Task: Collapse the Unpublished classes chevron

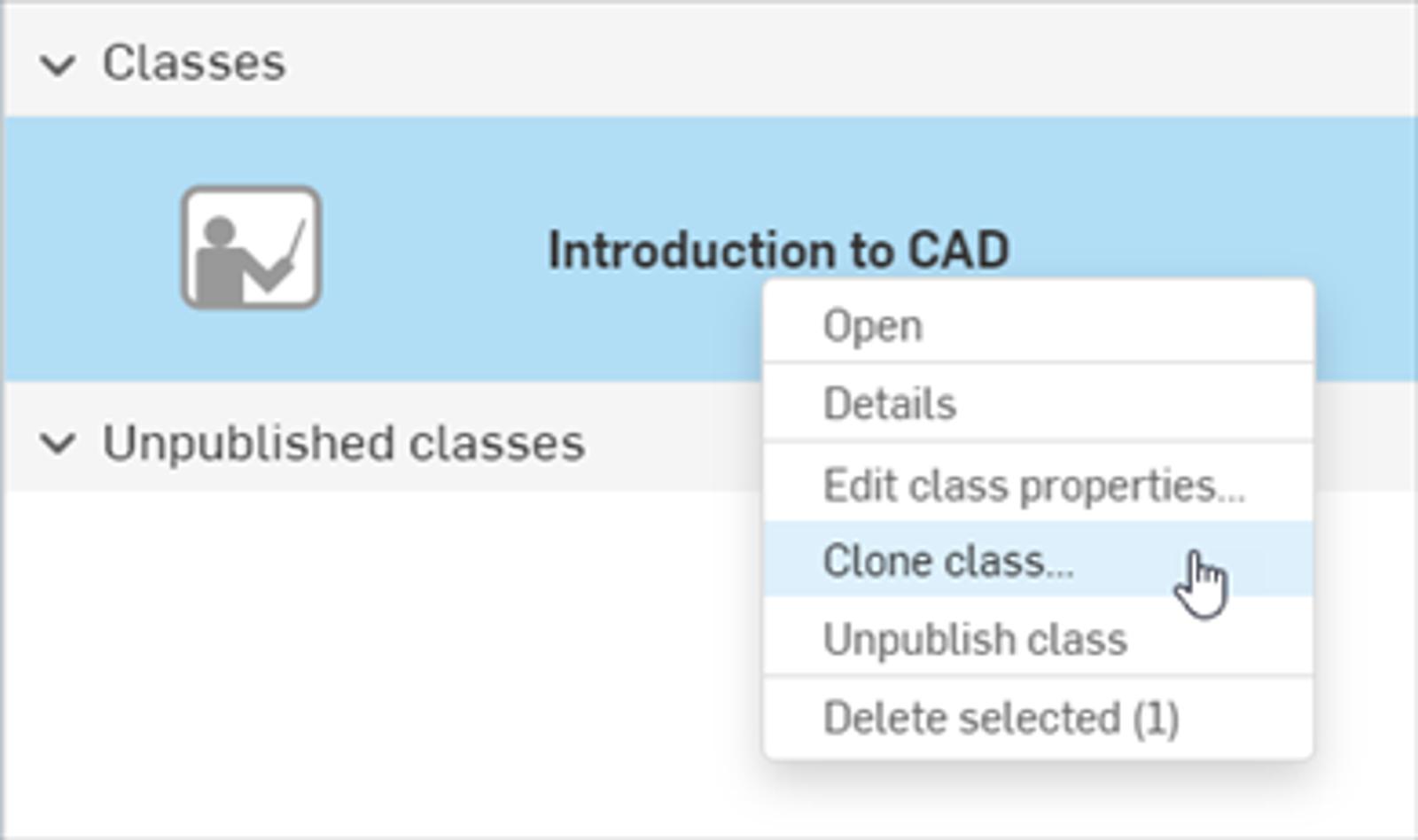Action: point(58,443)
